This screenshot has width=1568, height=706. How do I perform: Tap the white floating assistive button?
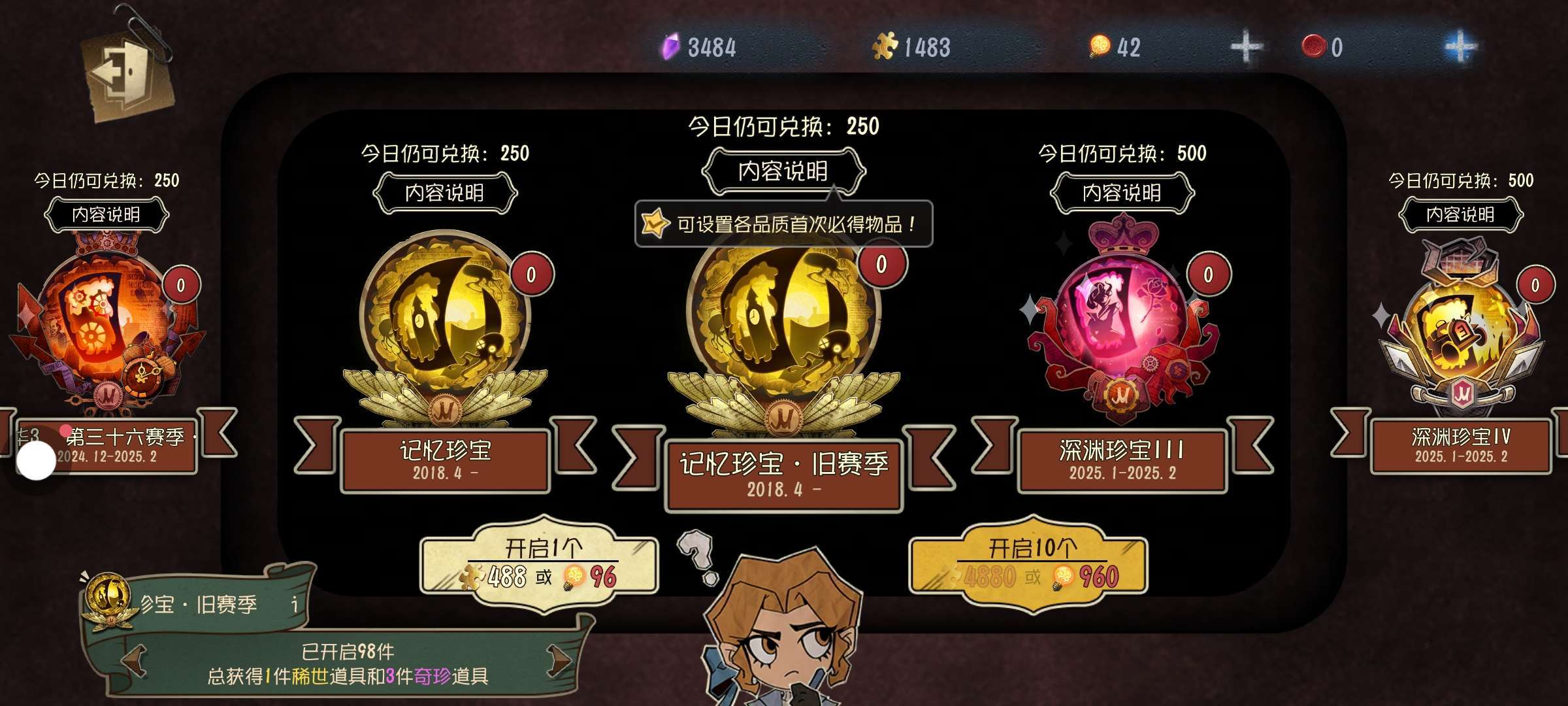[x=36, y=461]
